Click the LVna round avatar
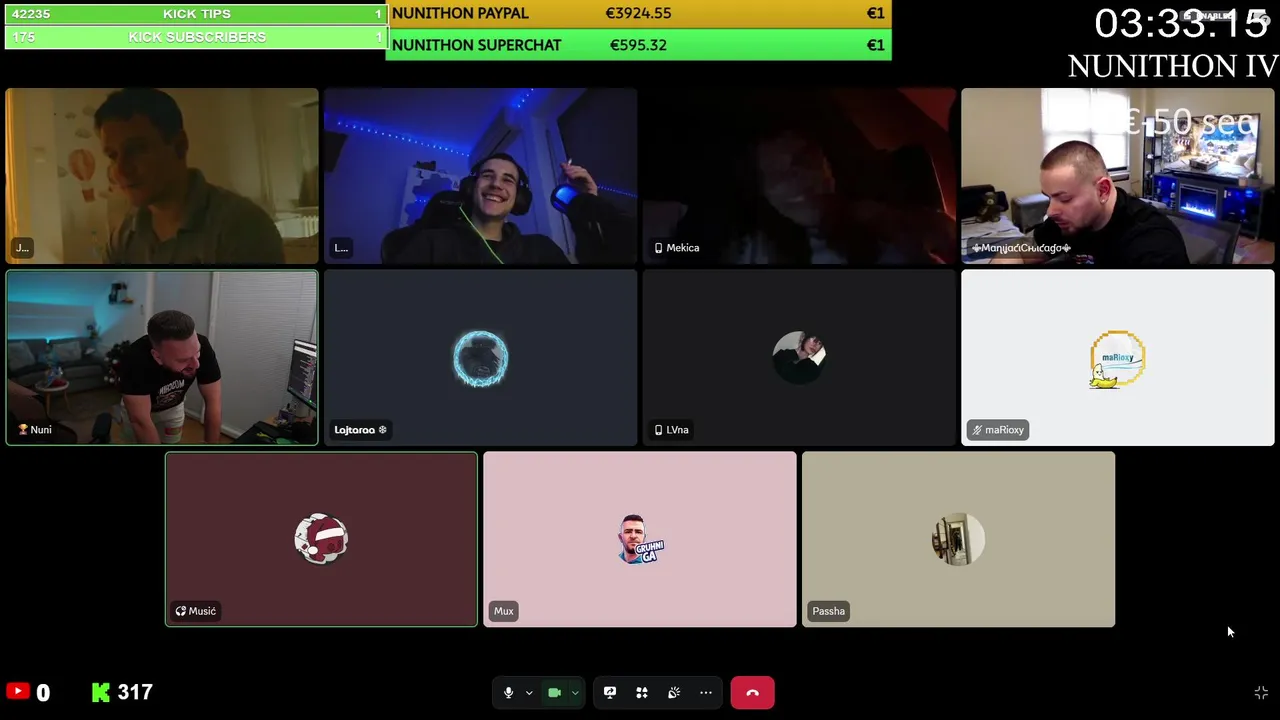The width and height of the screenshot is (1280, 720). [x=799, y=358]
